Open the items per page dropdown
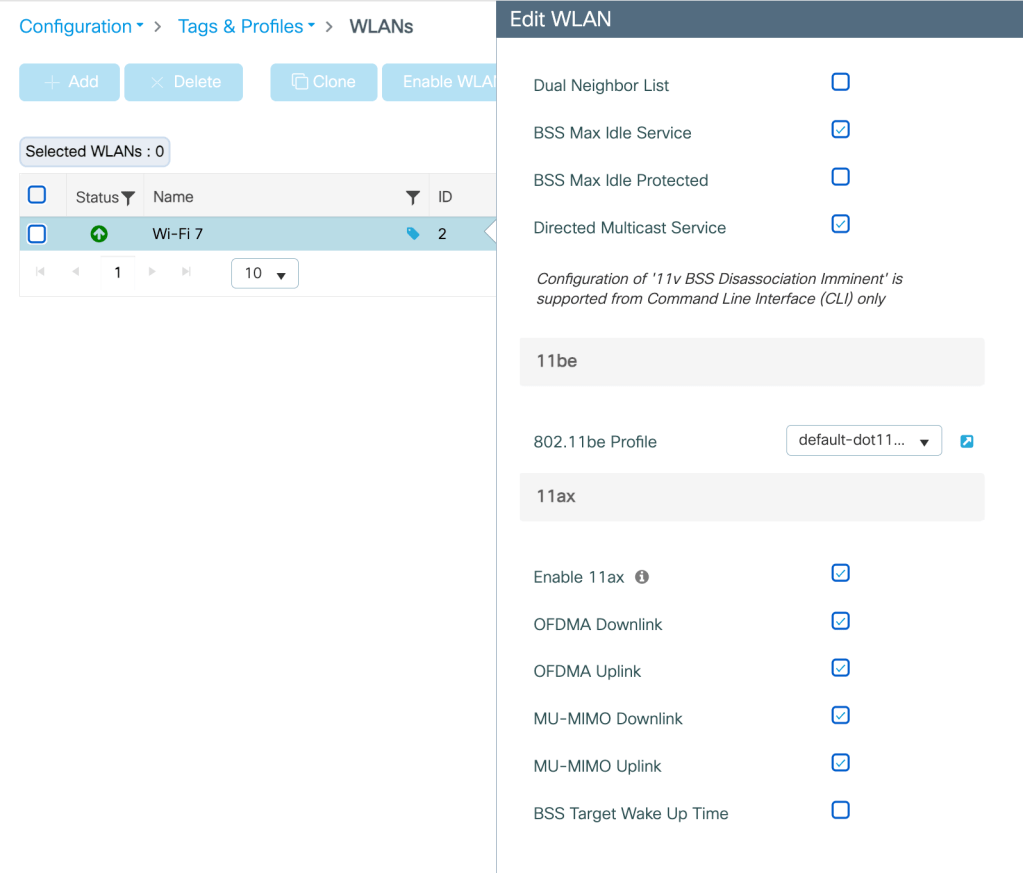Viewport: 1023px width, 873px height. pos(265,273)
